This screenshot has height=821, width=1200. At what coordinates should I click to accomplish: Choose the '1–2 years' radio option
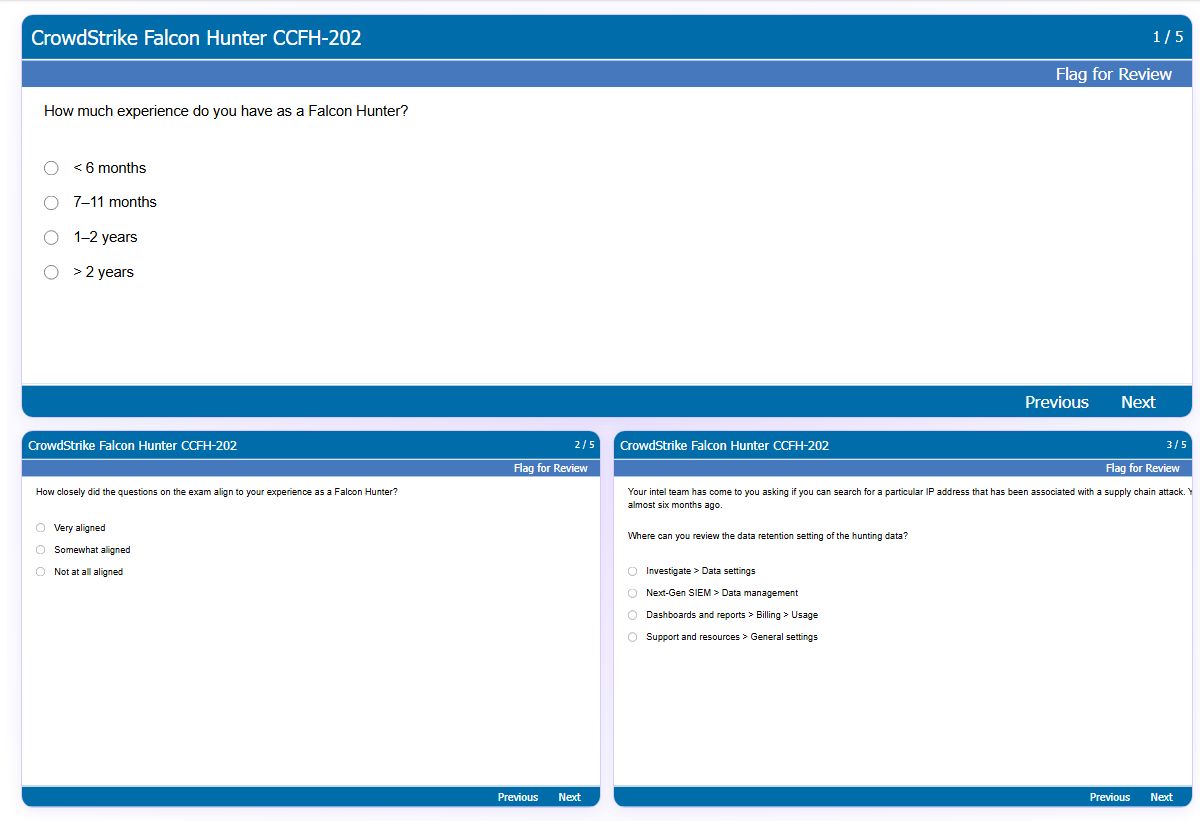[x=51, y=238]
